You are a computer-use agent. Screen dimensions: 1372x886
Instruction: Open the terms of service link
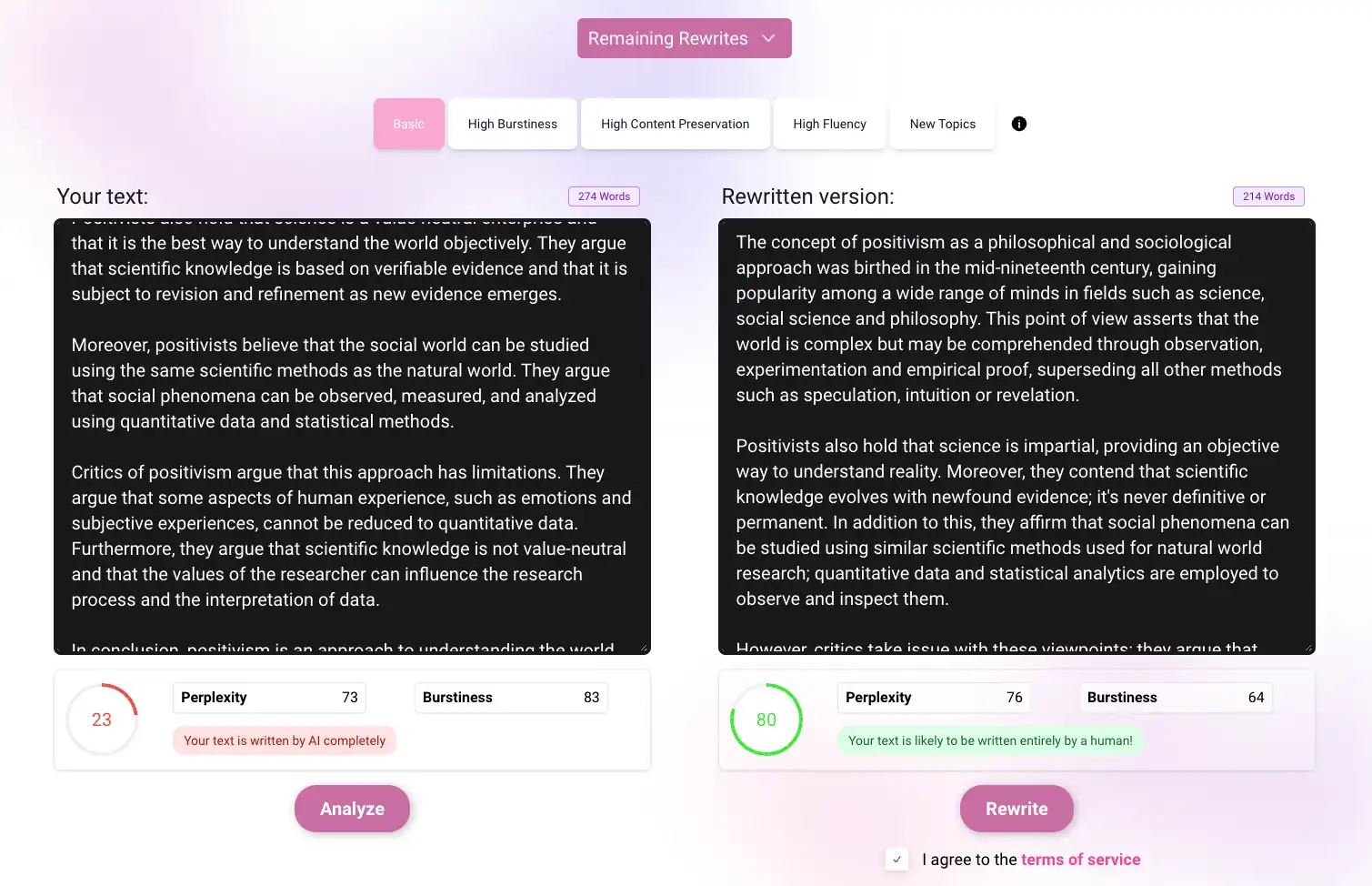pos(1081,859)
